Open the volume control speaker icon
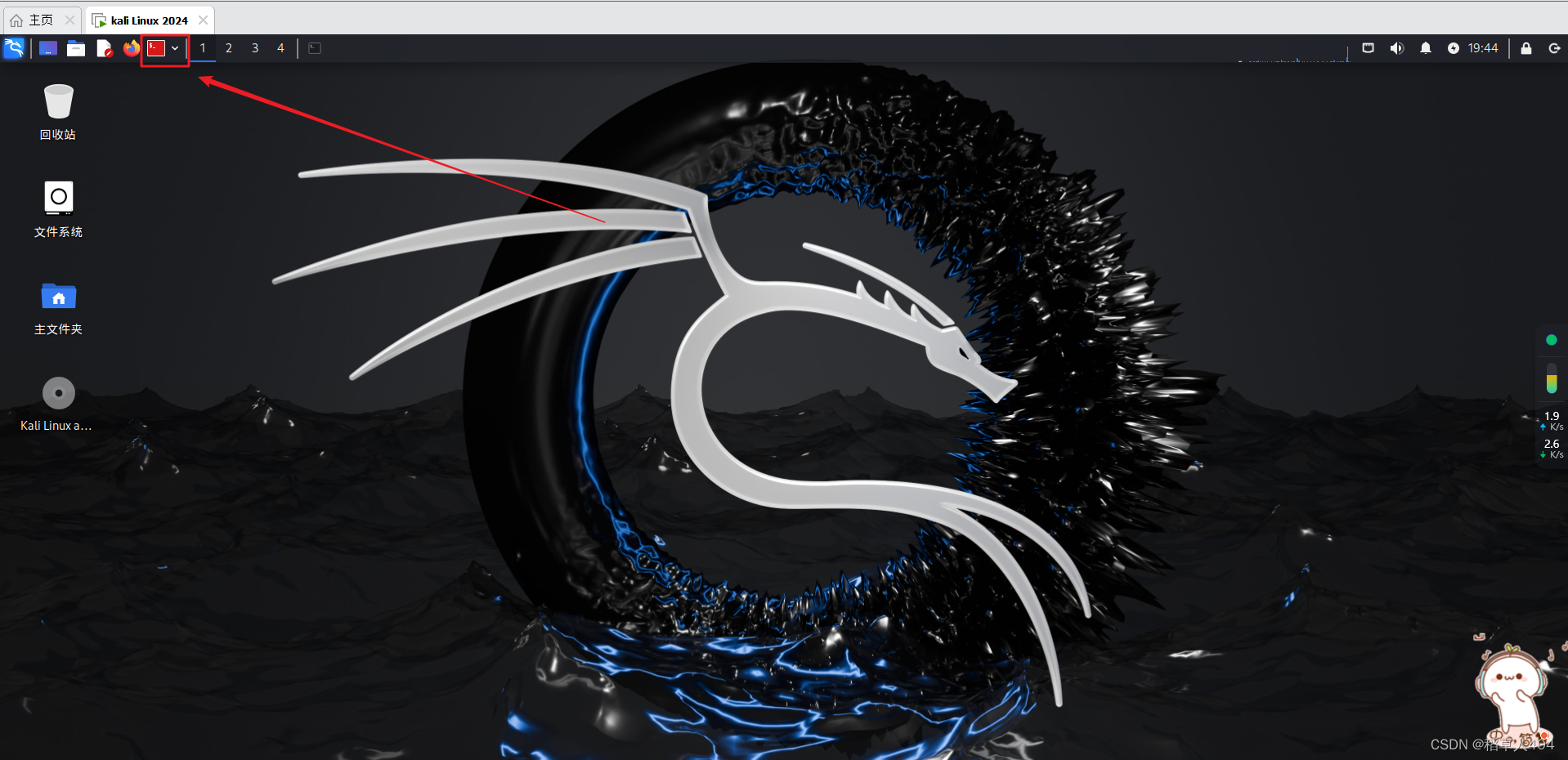Screen dimensions: 1568x760 click(1396, 48)
